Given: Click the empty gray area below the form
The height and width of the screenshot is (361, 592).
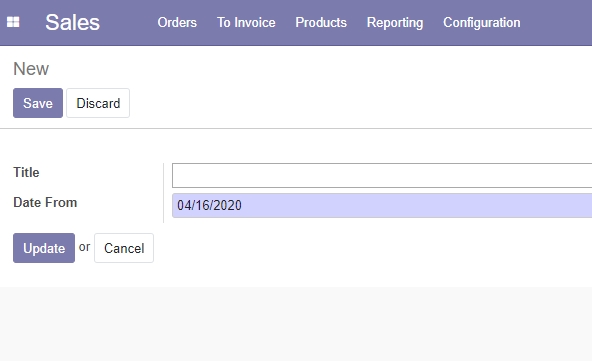Looking at the screenshot, I should 296,324.
